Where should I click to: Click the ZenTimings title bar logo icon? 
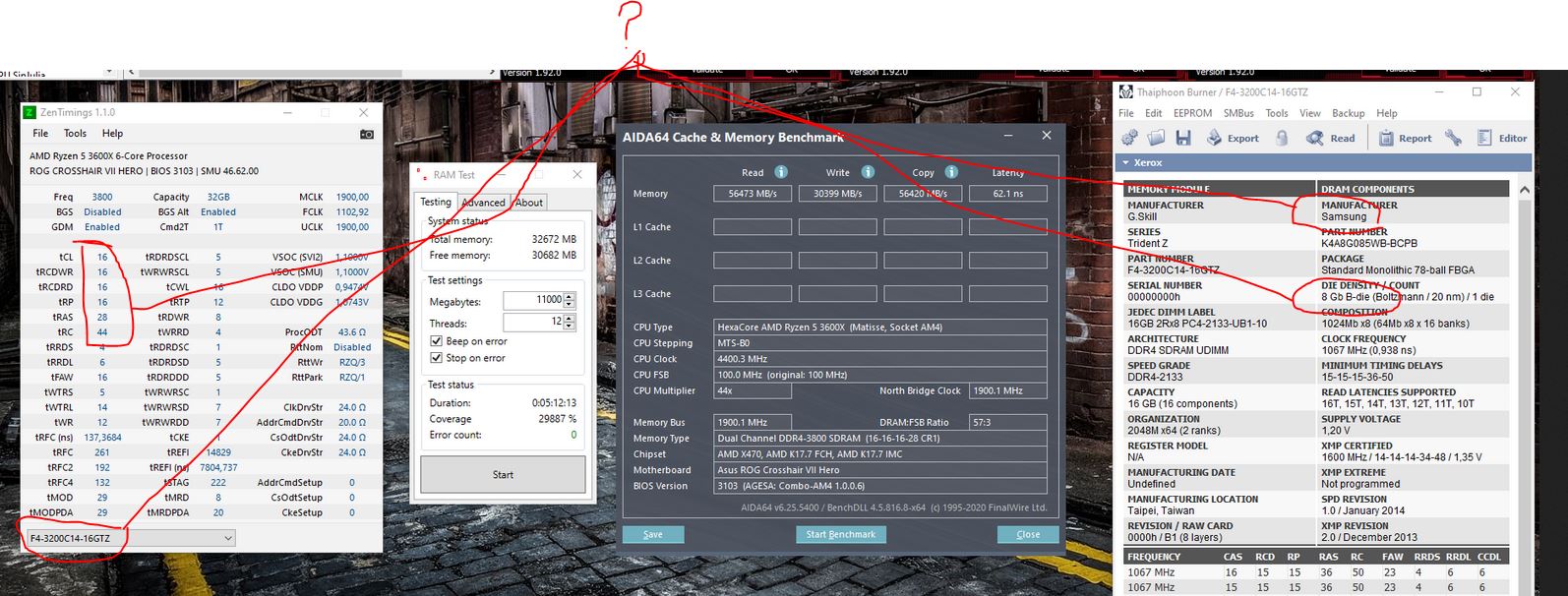coord(30,112)
